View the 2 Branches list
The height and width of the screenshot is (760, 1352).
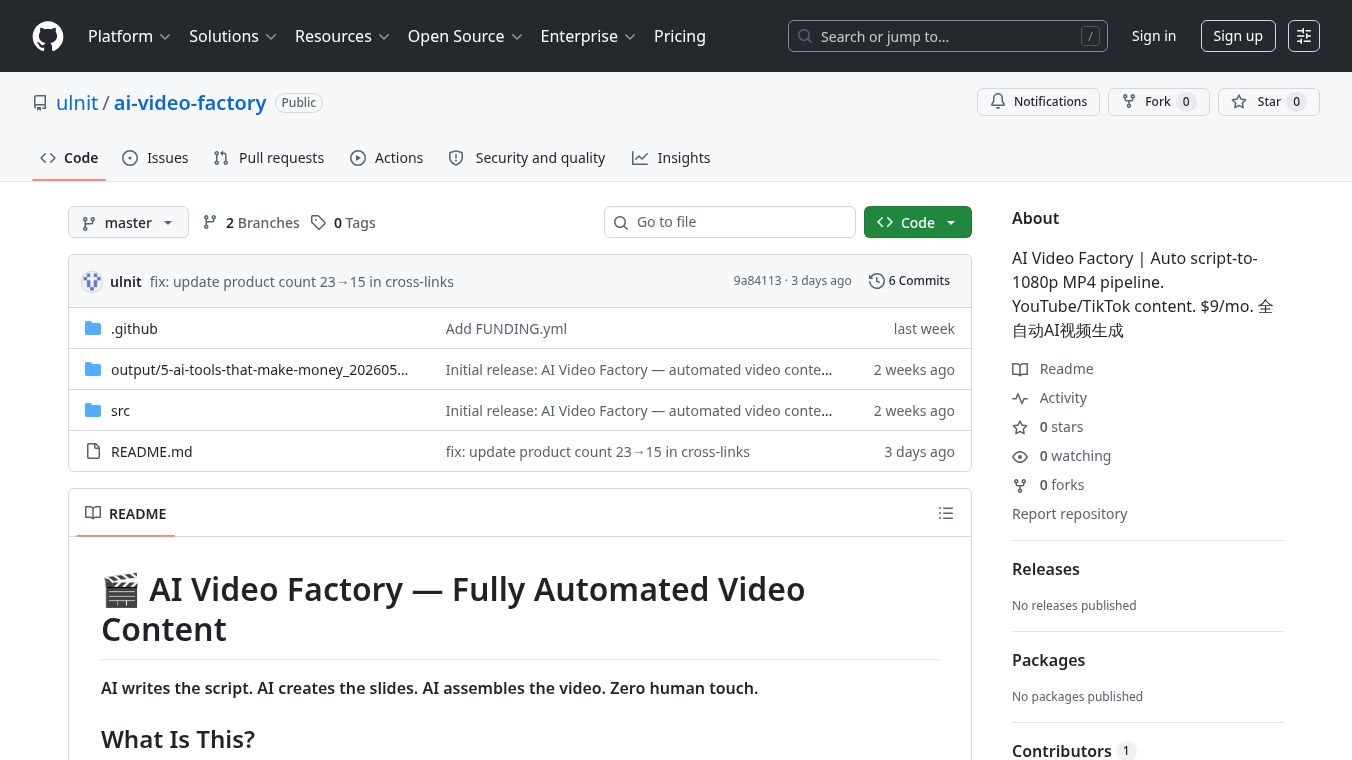[251, 223]
